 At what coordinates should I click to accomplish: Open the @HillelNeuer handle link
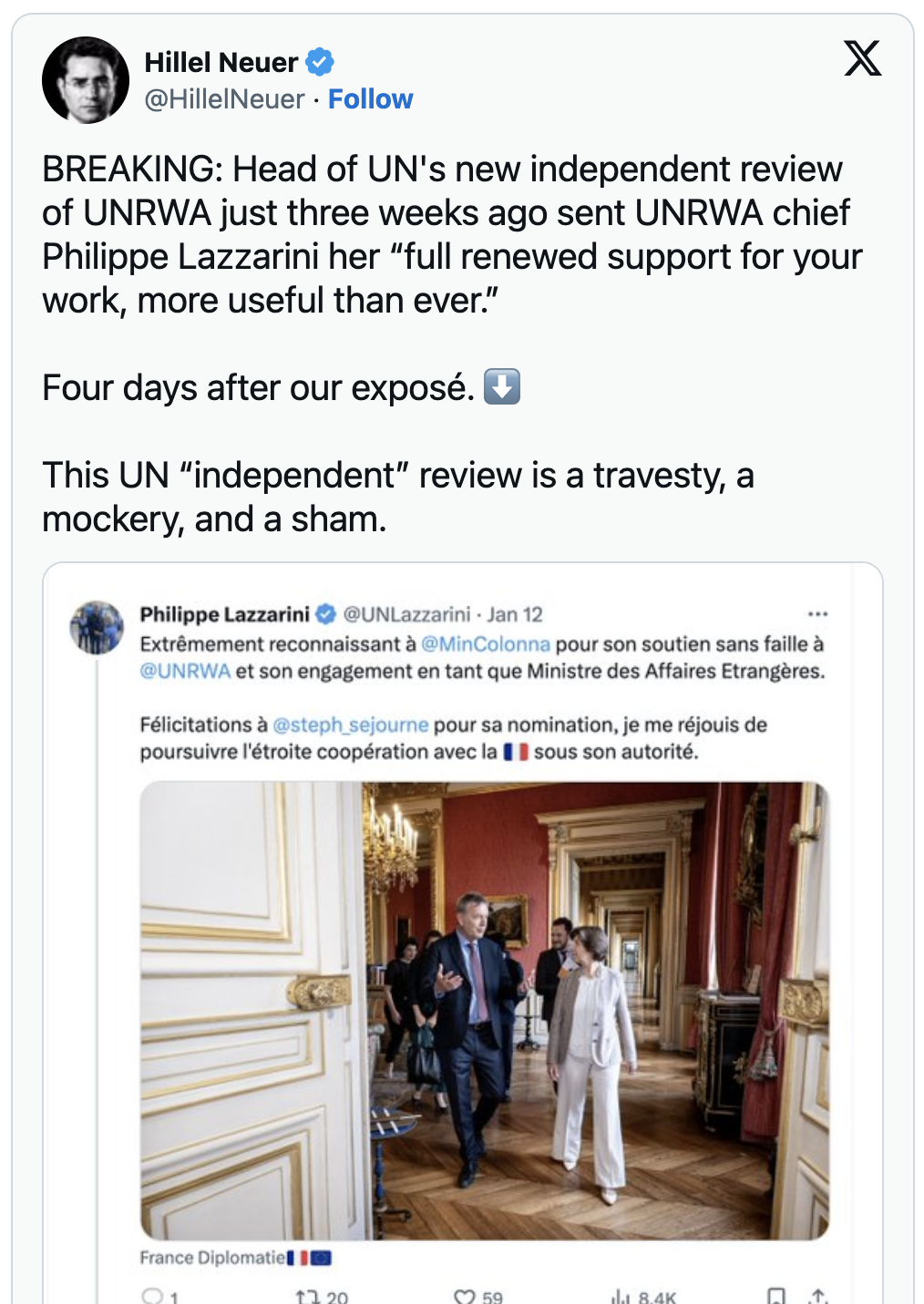point(224,98)
